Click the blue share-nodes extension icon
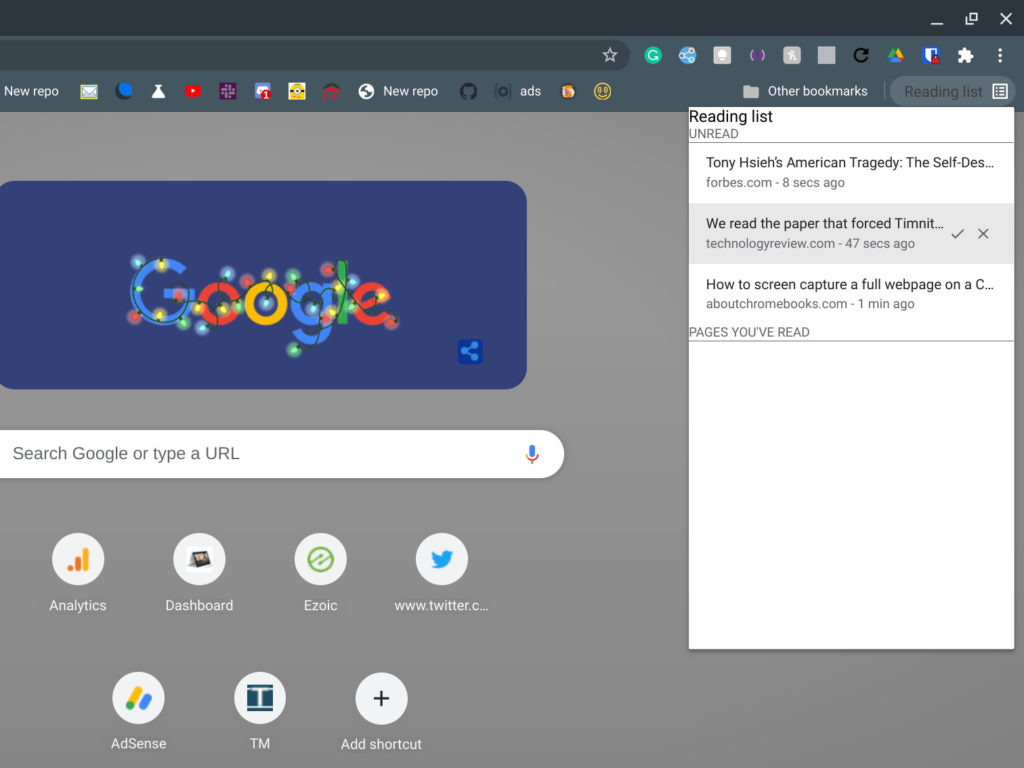1024x768 pixels. coord(687,55)
